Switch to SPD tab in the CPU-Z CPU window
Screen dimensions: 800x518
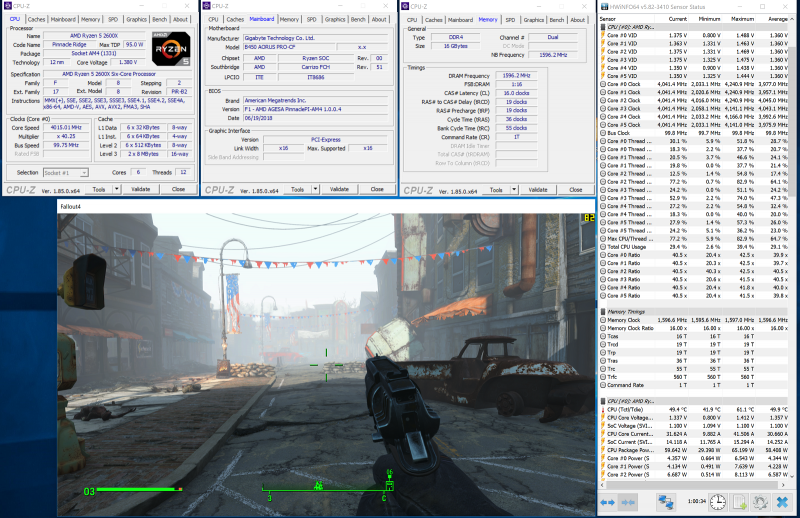[x=113, y=19]
